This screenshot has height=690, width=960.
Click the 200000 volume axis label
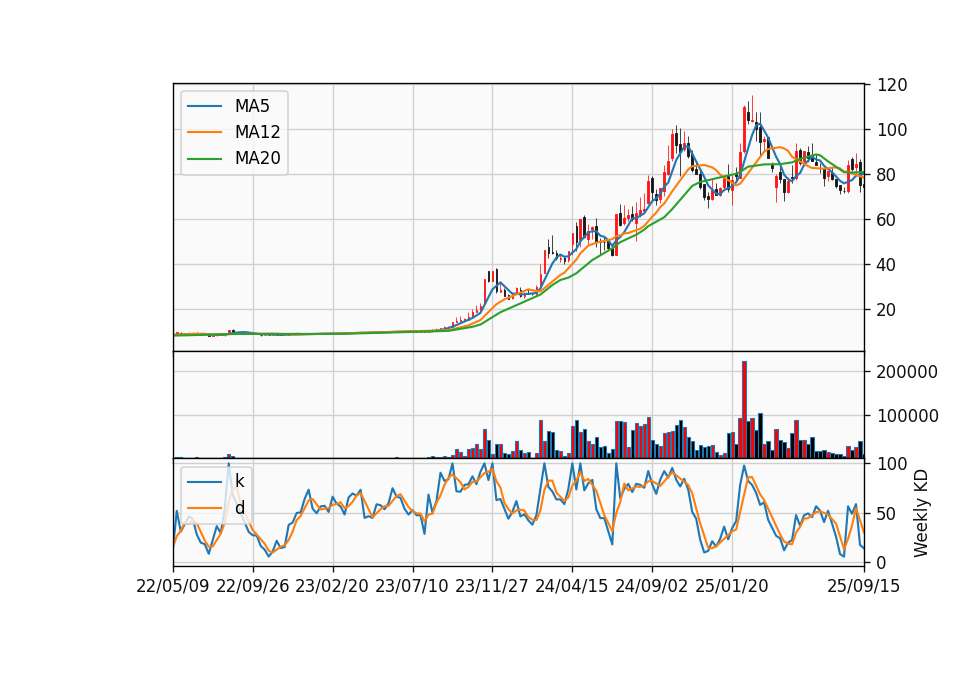point(907,372)
